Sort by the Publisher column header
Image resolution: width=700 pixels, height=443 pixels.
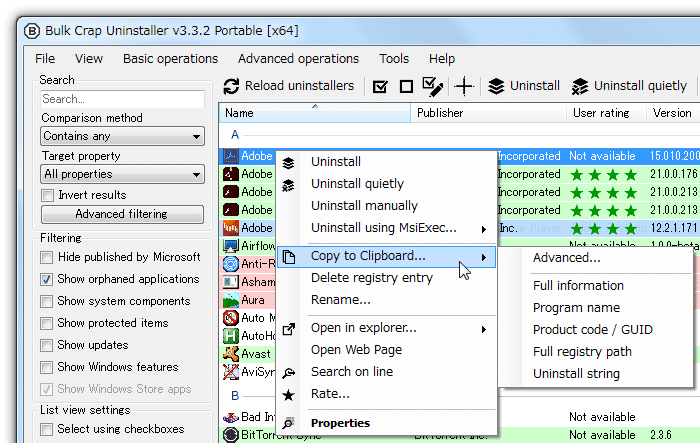tap(488, 113)
